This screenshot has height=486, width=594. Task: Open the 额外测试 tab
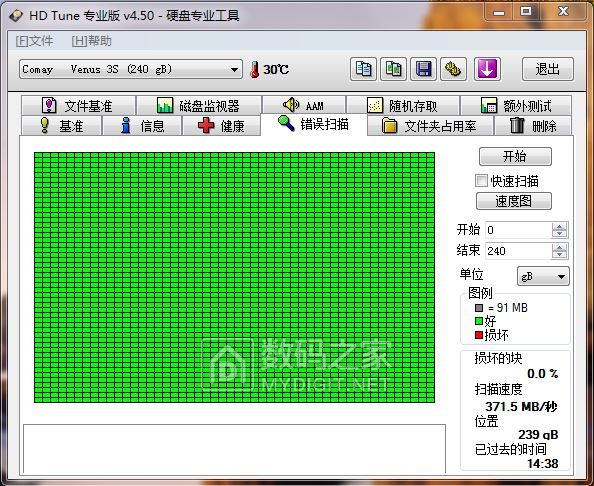pos(516,105)
